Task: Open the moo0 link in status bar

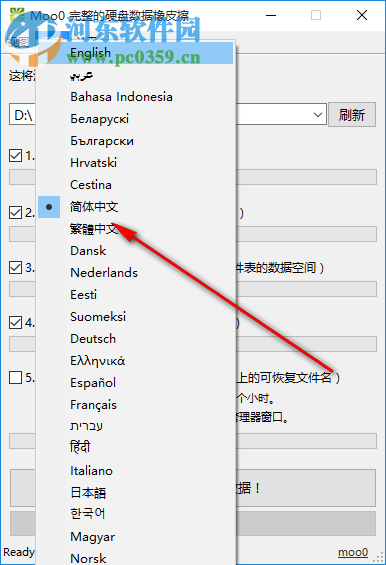Action: pyautogui.click(x=353, y=552)
